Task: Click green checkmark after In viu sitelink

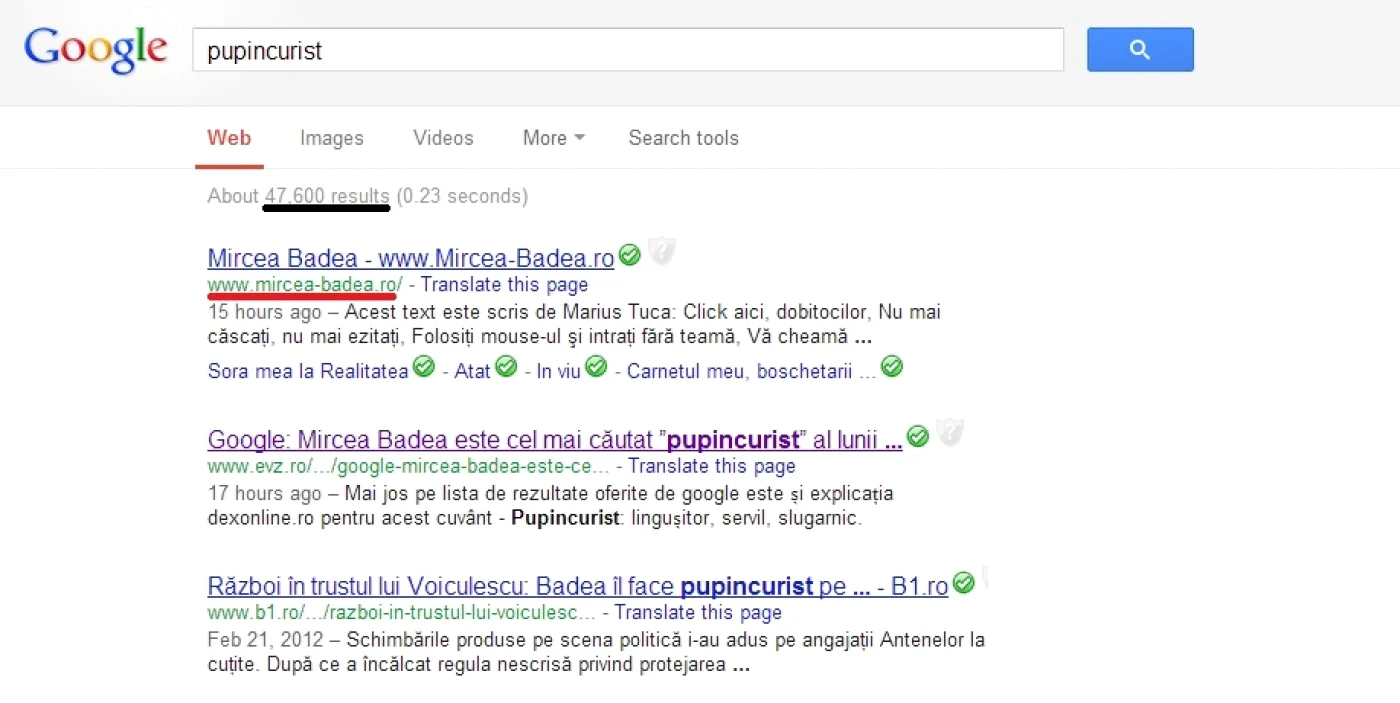Action: [596, 367]
